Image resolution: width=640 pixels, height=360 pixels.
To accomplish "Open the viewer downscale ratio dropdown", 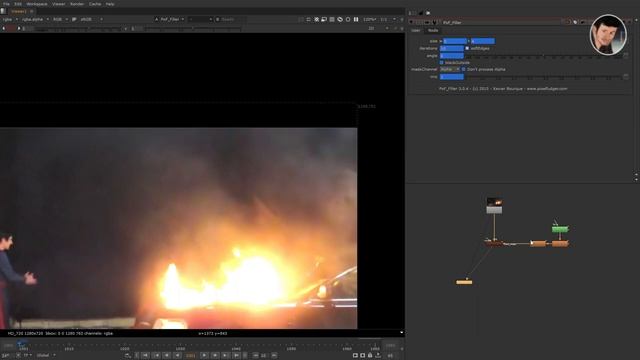I will coord(388,19).
